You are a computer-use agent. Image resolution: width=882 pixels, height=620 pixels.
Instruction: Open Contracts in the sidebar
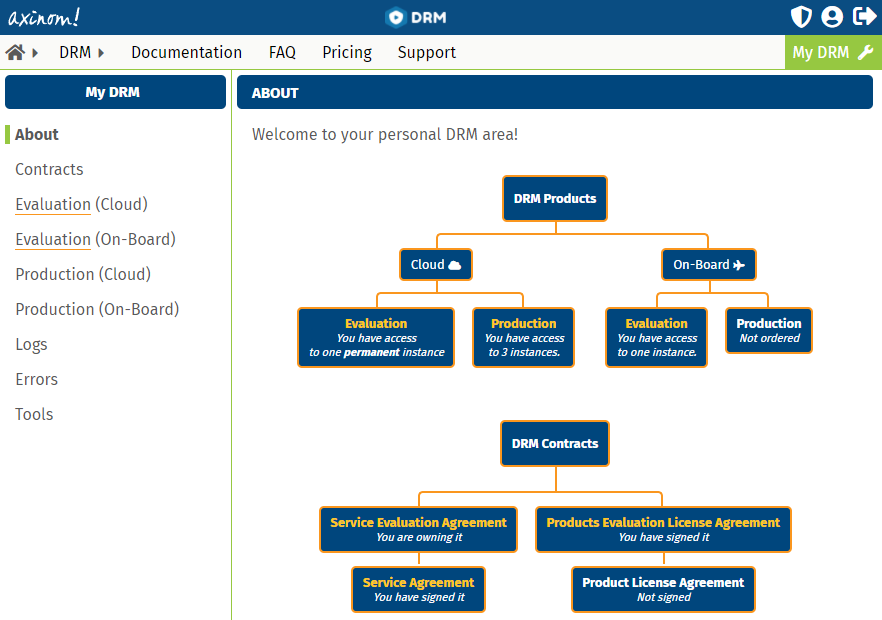tap(50, 169)
